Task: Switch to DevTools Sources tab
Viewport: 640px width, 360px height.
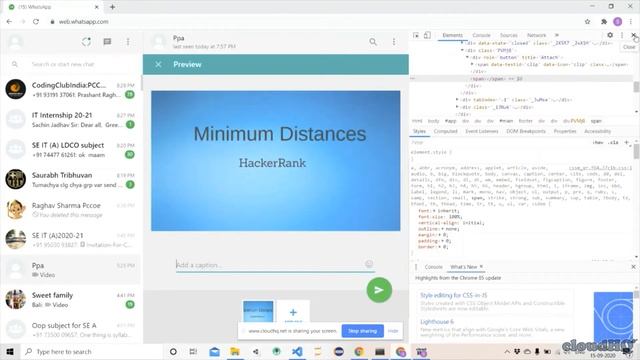Action: [x=509, y=35]
